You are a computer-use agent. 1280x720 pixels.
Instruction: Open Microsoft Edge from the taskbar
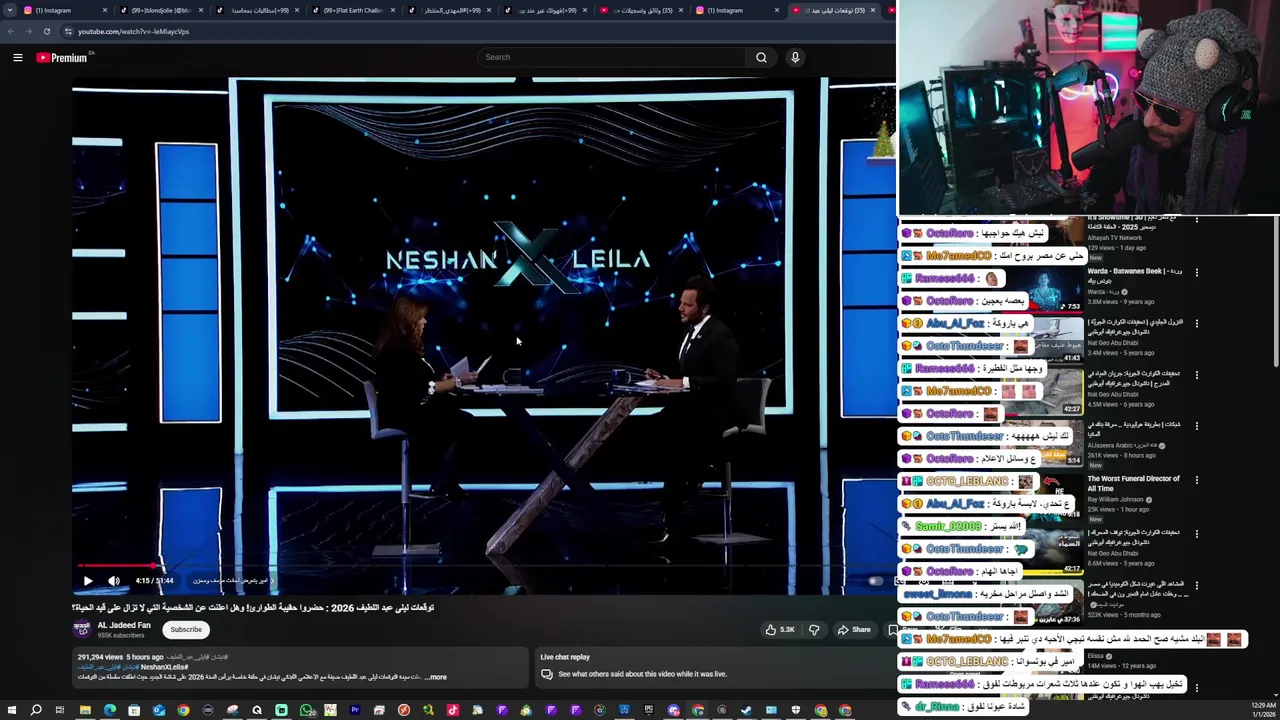pyautogui.click(x=110, y=710)
